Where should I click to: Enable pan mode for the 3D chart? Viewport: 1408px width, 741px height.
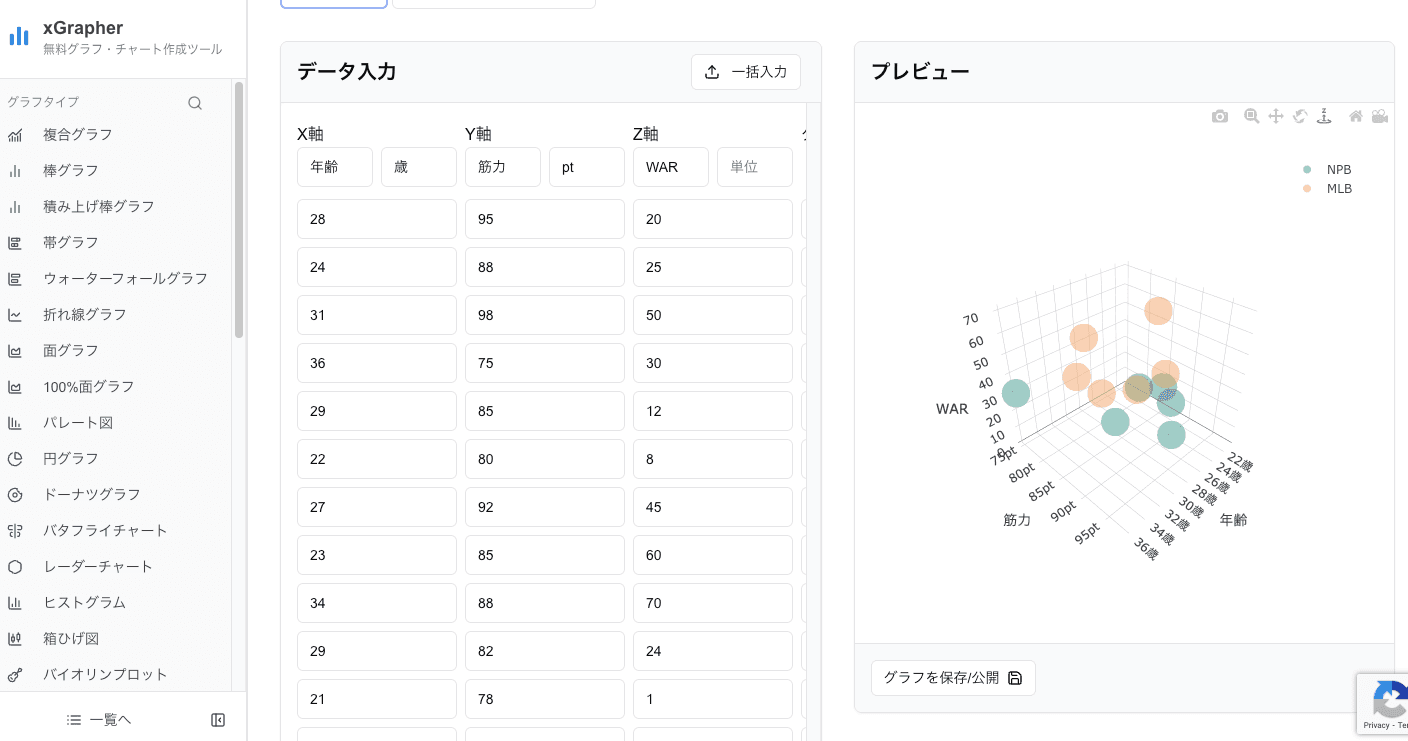tap(1276, 116)
